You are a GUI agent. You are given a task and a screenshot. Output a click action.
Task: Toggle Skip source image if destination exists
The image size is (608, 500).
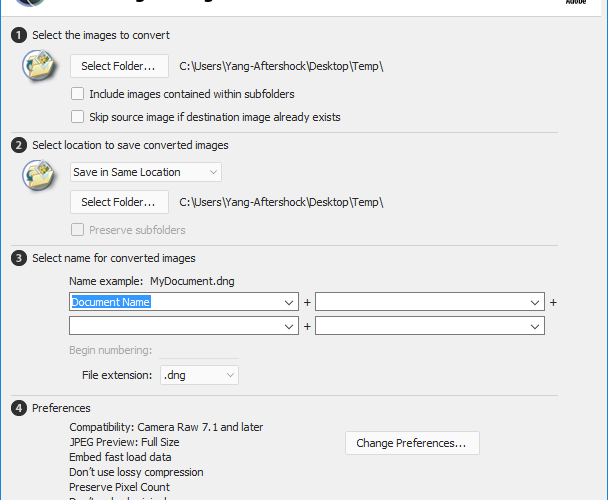point(78,117)
